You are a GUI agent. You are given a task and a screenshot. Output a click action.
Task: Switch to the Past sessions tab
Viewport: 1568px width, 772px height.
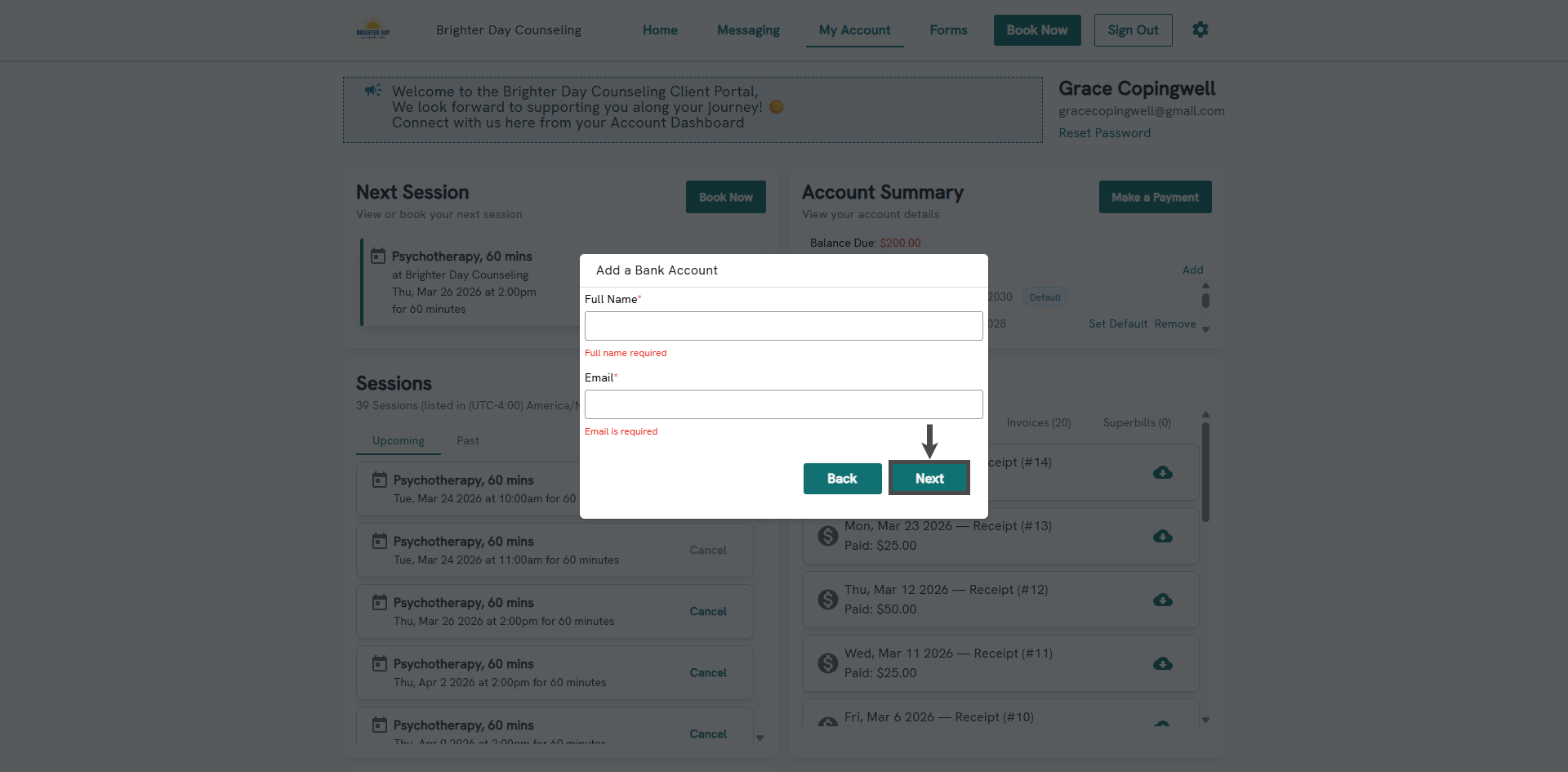tap(467, 440)
